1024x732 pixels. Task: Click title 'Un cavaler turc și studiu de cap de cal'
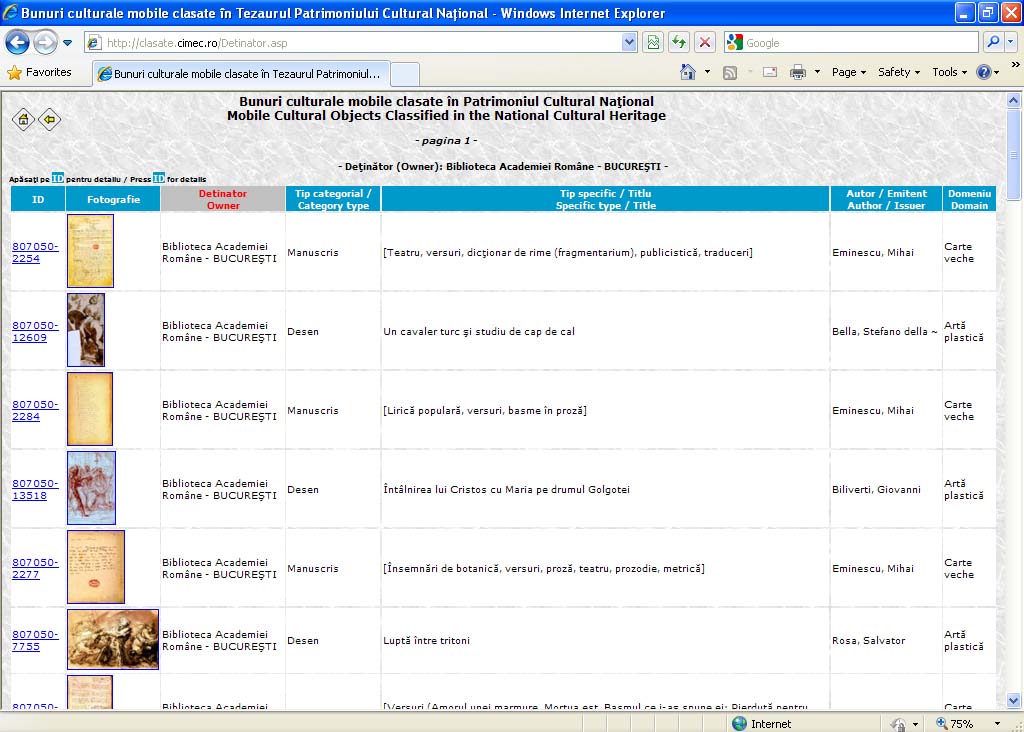tap(479, 332)
